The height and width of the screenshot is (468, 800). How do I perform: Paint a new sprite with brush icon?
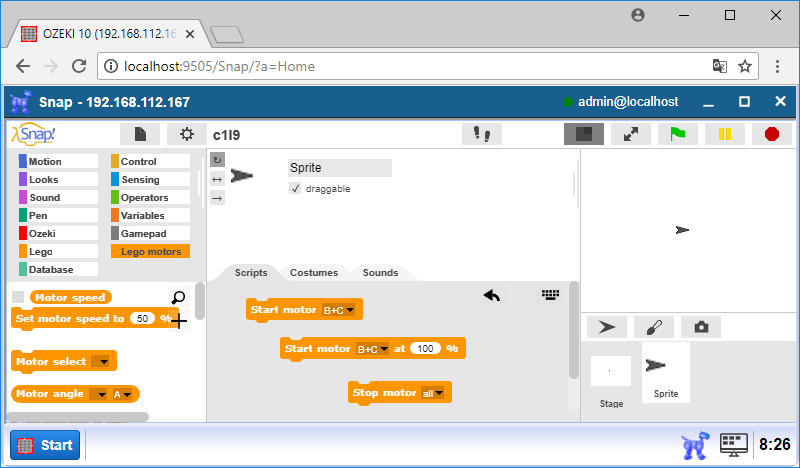pos(654,327)
